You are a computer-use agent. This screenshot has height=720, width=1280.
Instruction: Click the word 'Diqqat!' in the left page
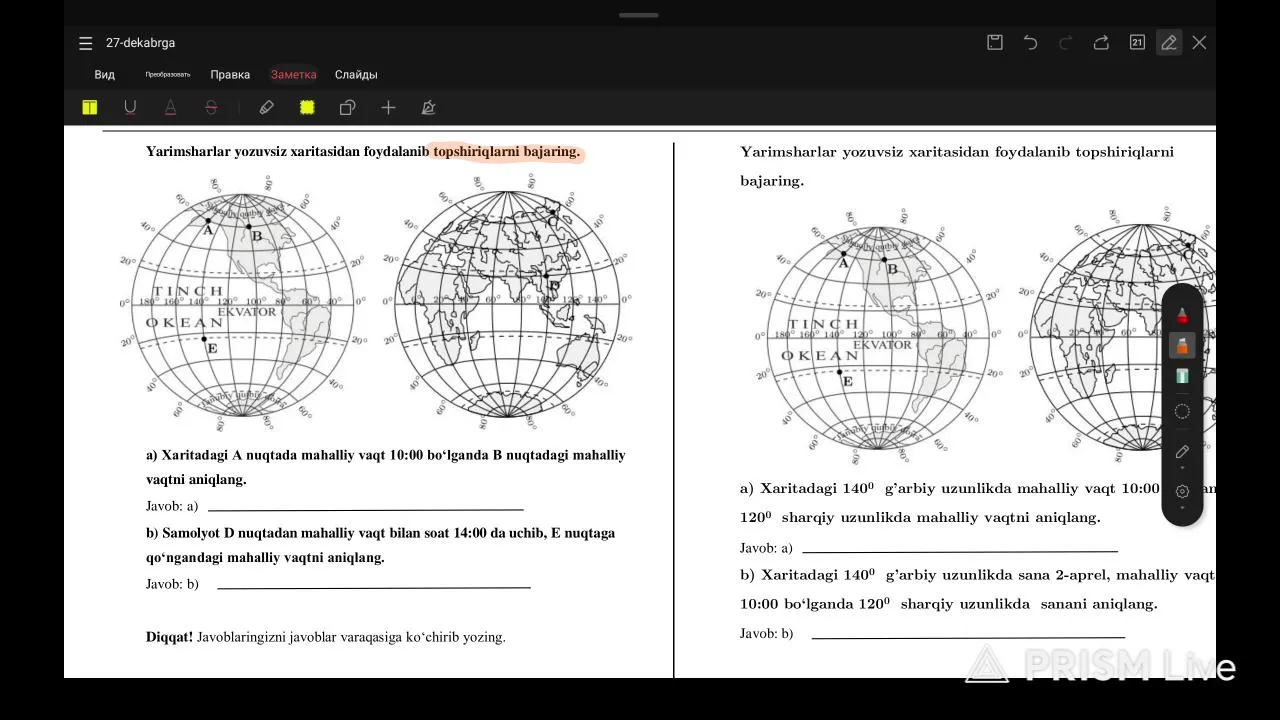click(169, 636)
